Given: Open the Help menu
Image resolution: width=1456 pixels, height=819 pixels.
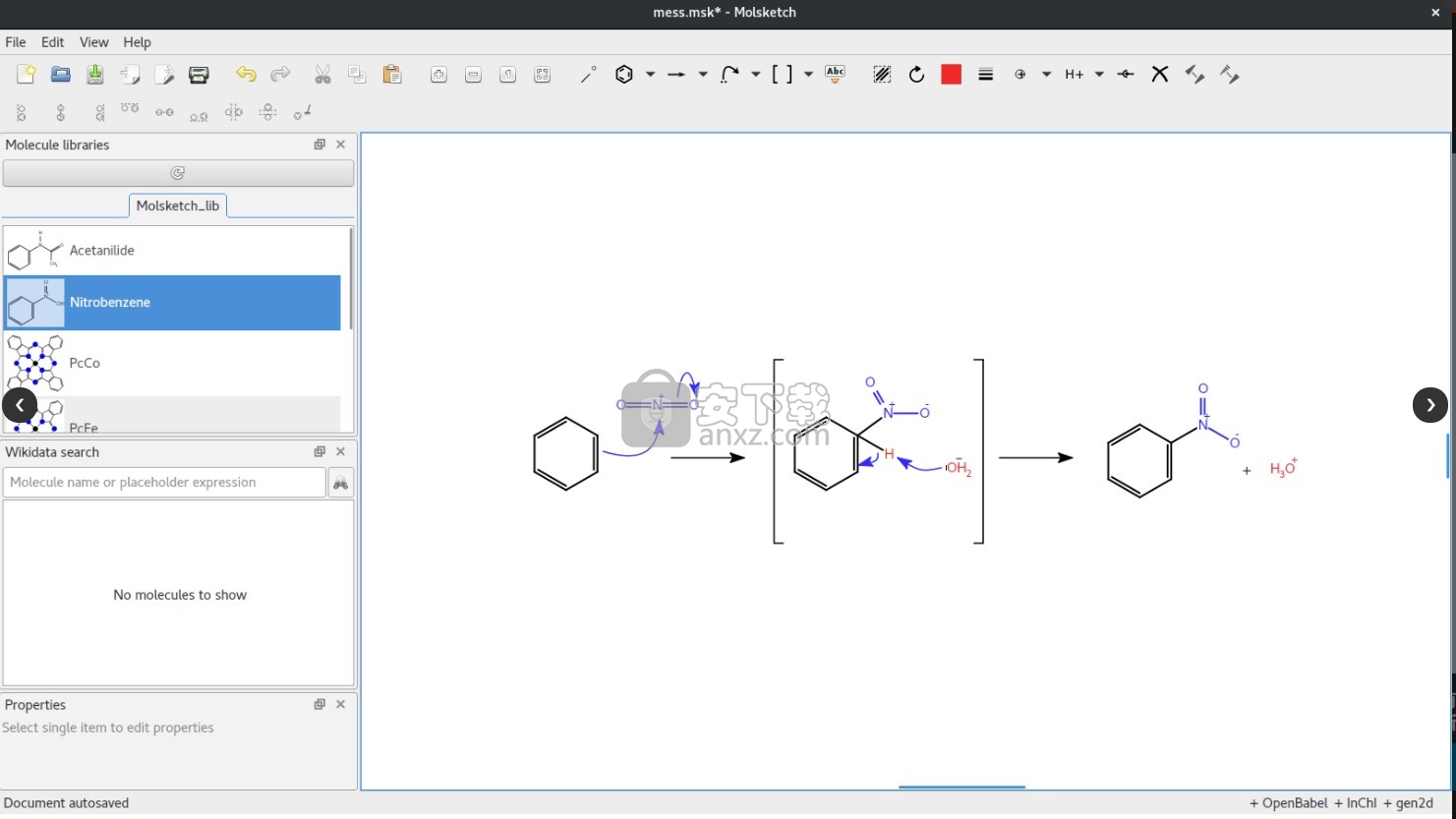Looking at the screenshot, I should click(x=137, y=42).
